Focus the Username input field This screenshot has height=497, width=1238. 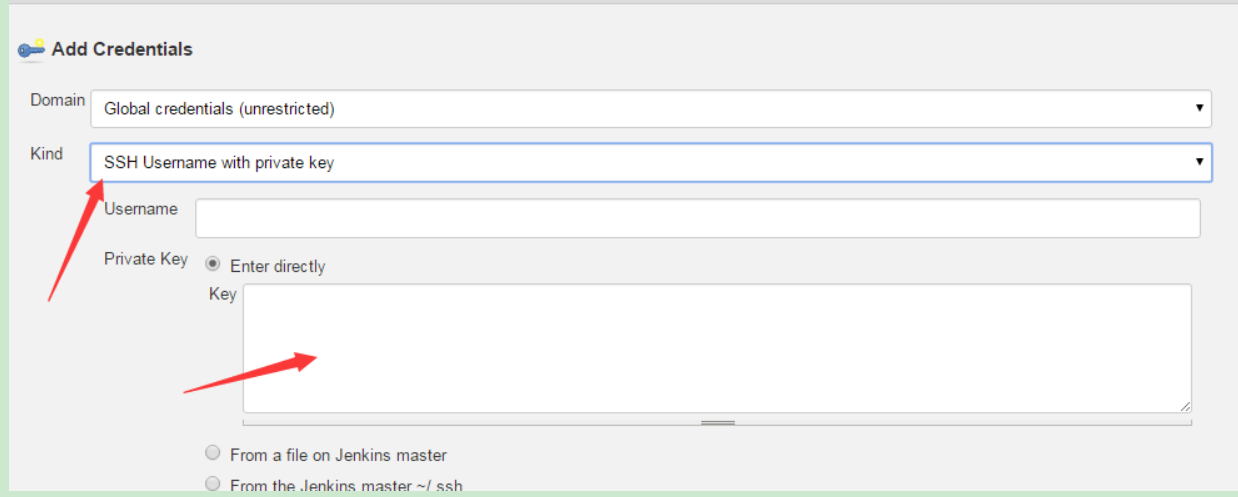pos(697,218)
